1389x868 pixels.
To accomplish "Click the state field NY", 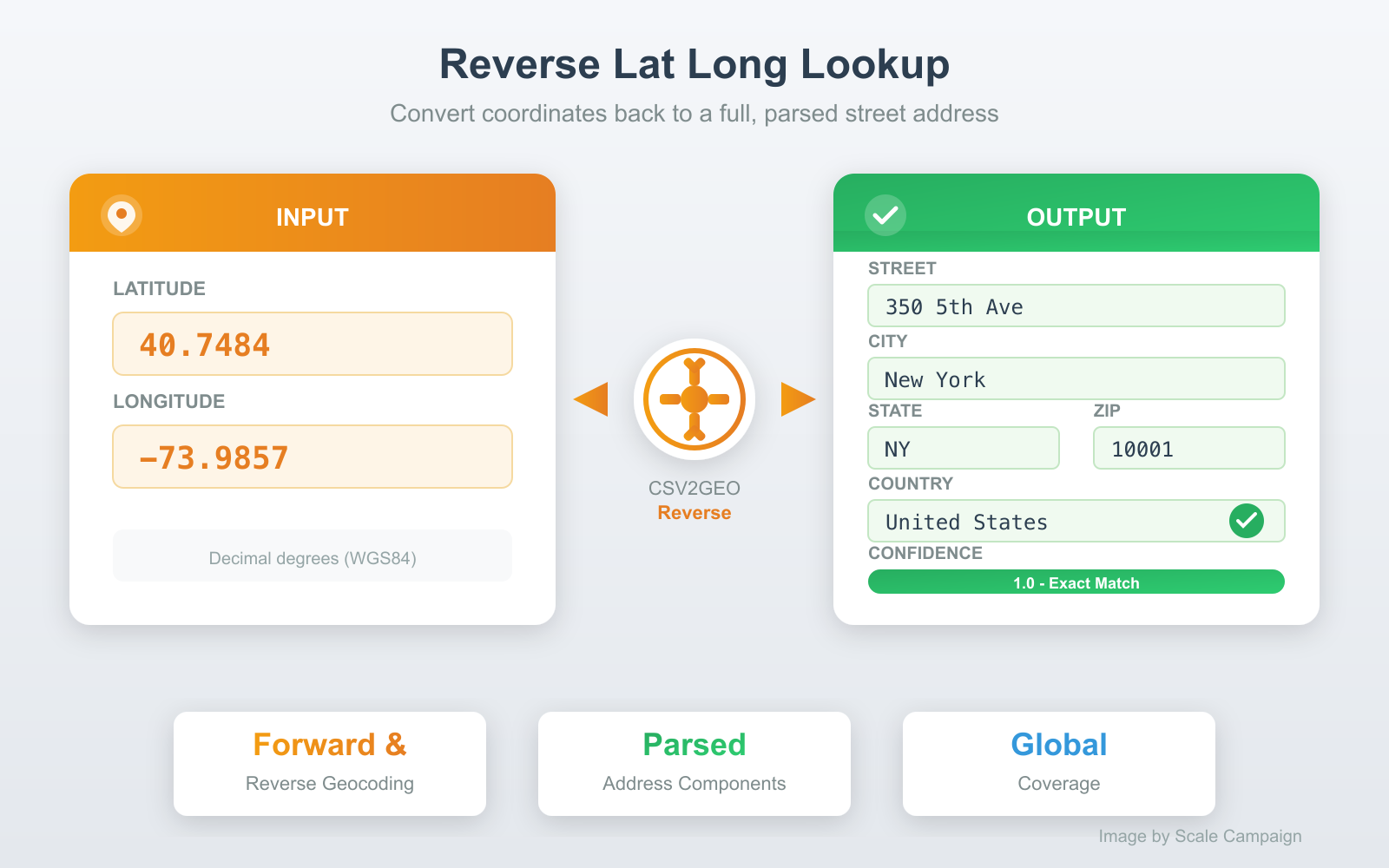I will [x=964, y=448].
